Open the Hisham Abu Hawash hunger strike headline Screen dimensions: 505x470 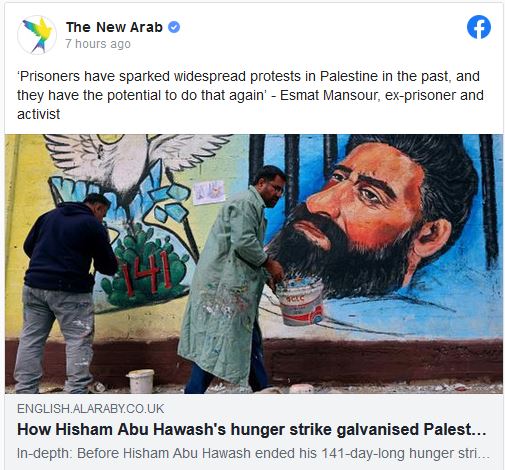pyautogui.click(x=252, y=429)
